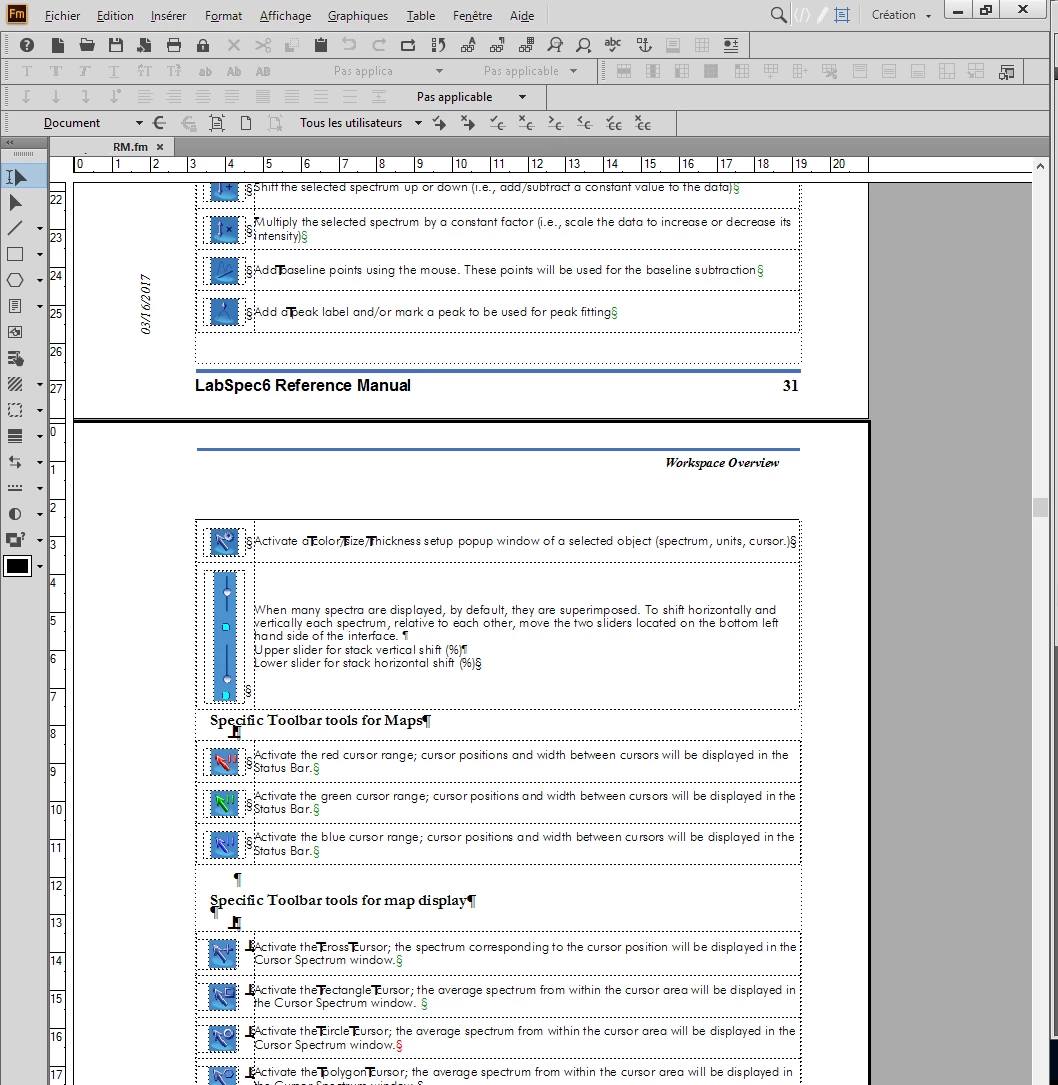Select the object arrow pointer tool

click(15, 203)
